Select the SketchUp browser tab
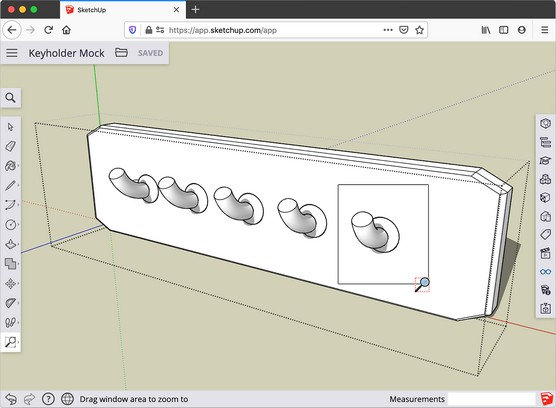Image resolution: width=556 pixels, height=408 pixels. (123, 10)
